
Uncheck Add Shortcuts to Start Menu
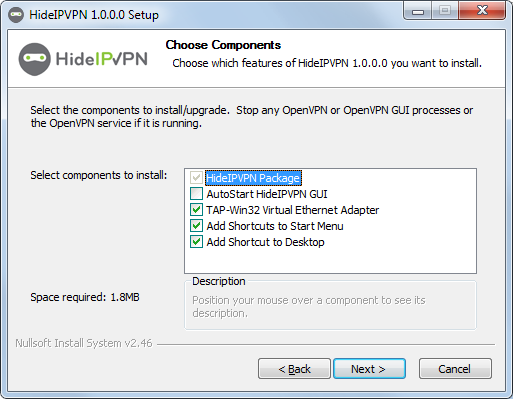coord(196,226)
